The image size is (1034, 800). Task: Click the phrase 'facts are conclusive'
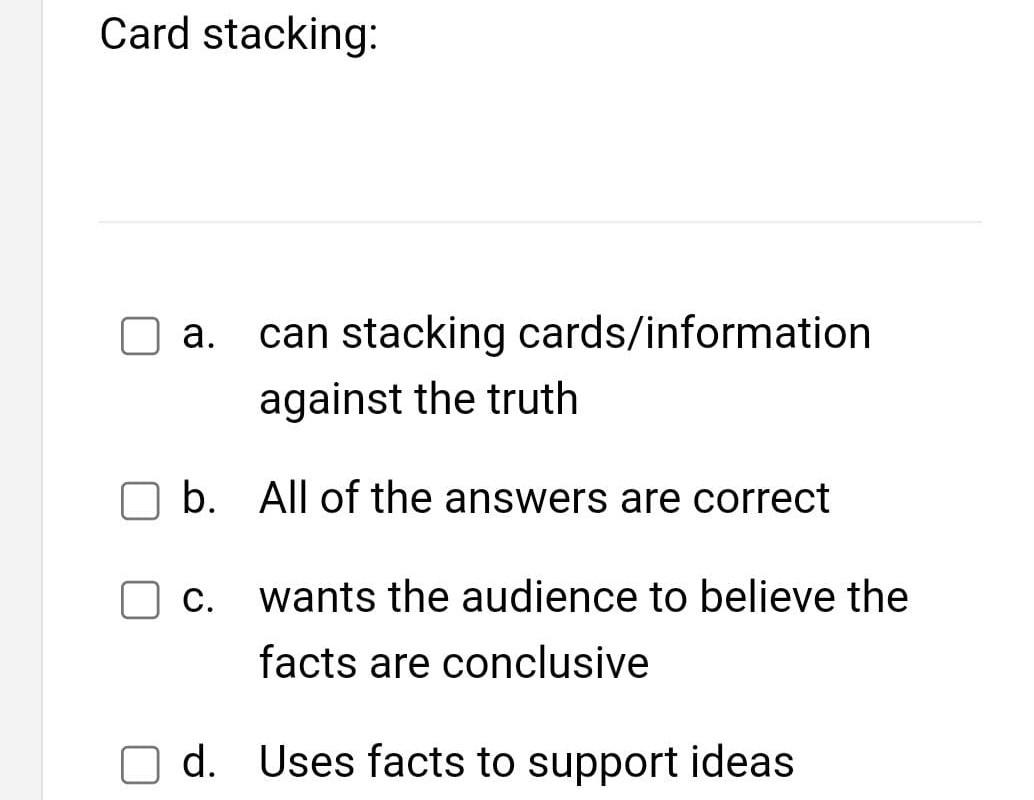[x=453, y=662]
